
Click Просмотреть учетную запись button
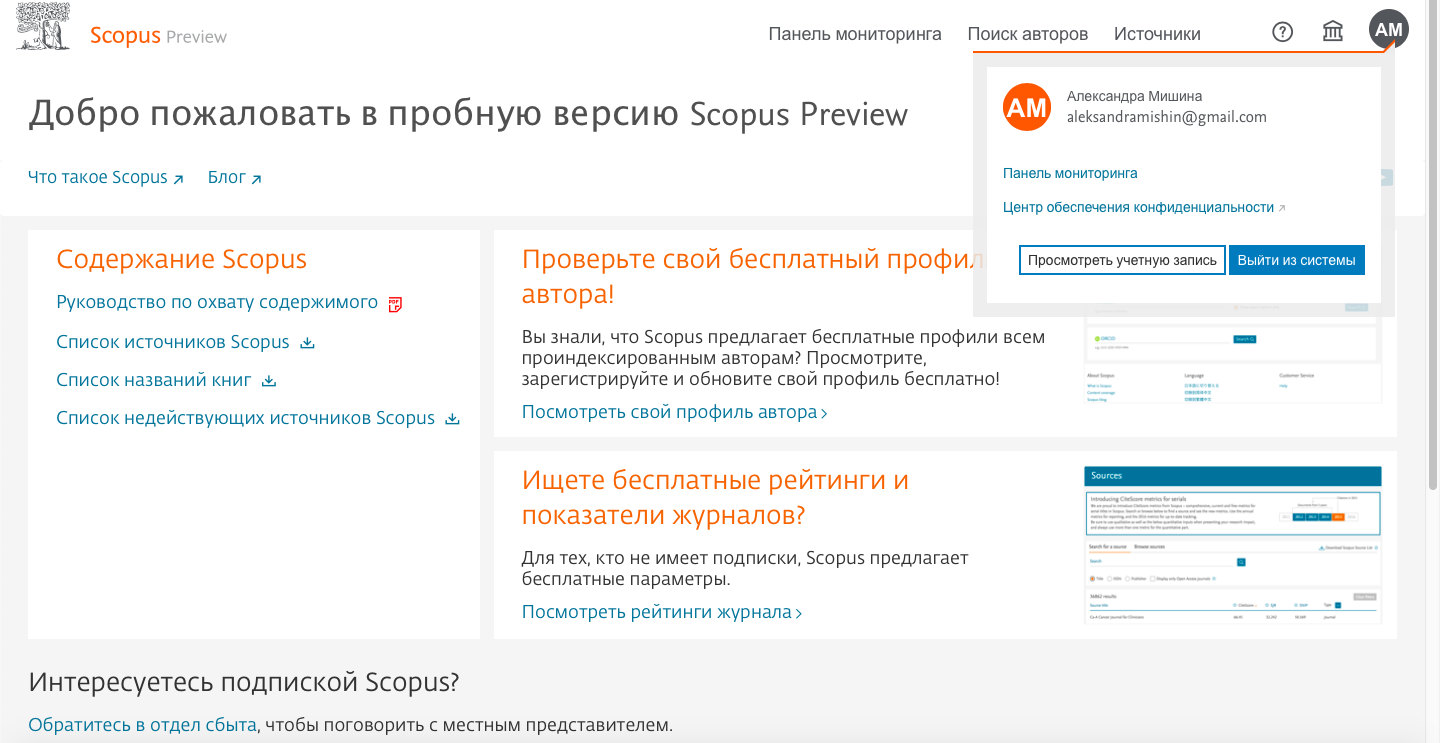1122,260
